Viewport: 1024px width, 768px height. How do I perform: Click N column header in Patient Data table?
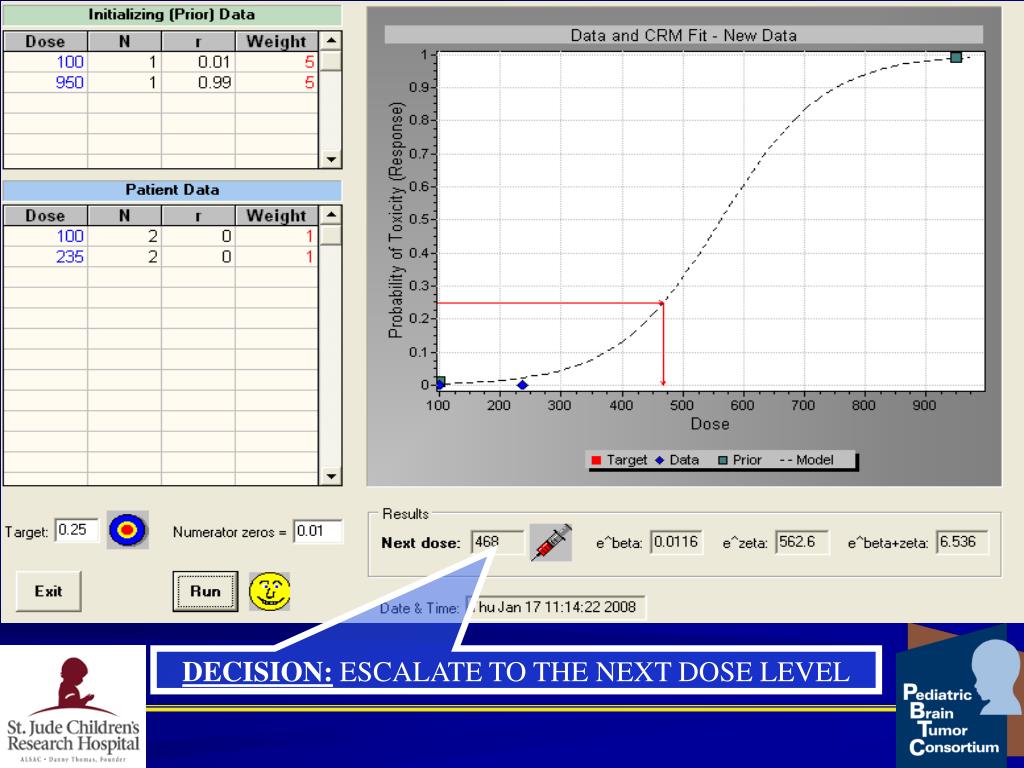pyautogui.click(x=124, y=216)
